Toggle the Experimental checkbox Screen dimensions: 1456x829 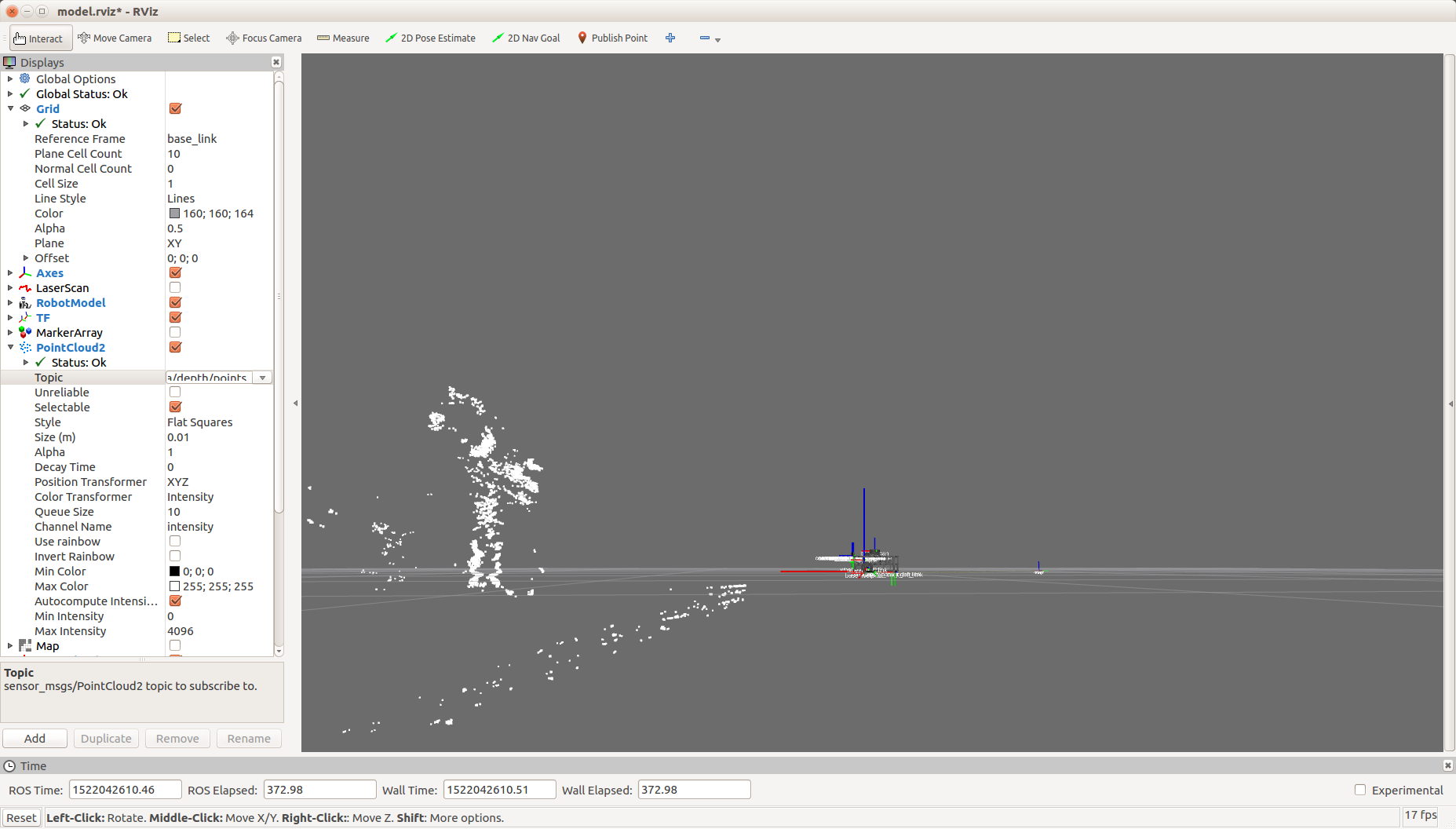coord(1360,790)
